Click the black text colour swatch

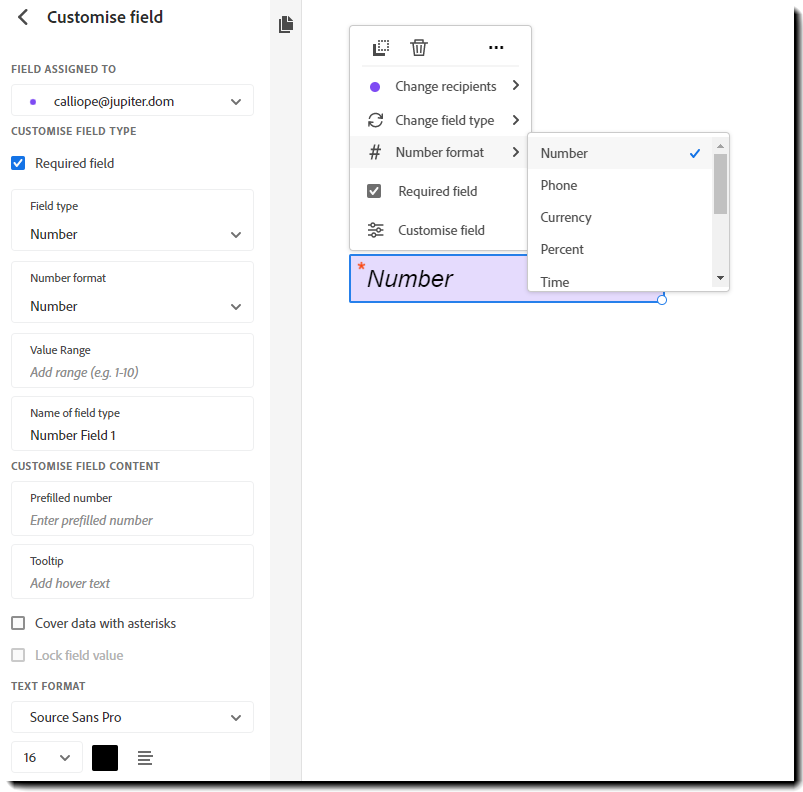tap(105, 758)
